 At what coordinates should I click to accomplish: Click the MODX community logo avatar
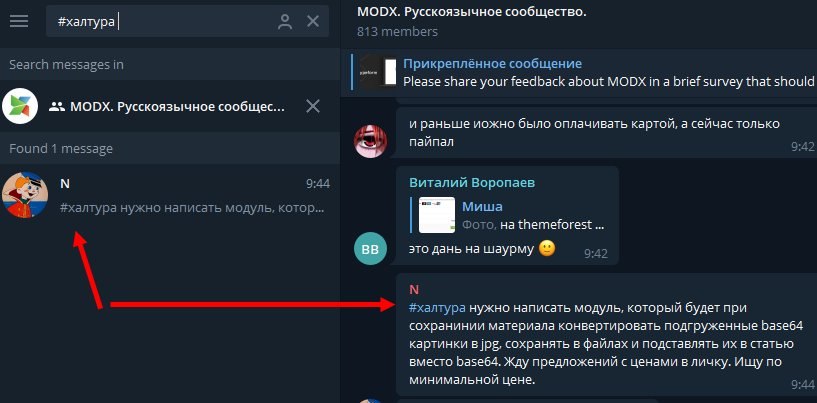tap(20, 106)
